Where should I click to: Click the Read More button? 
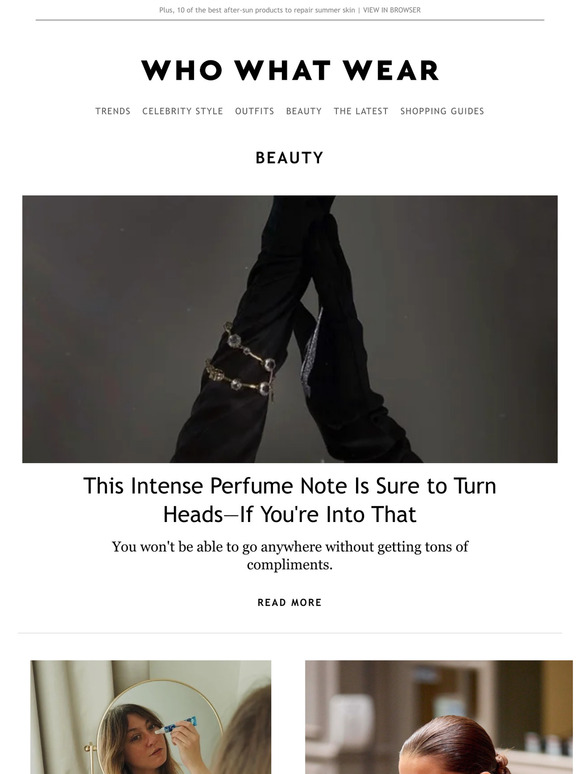coord(290,602)
